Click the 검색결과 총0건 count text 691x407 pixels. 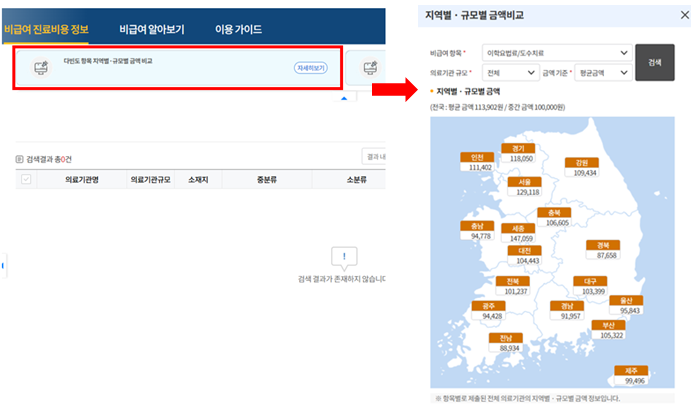pyautogui.click(x=49, y=159)
